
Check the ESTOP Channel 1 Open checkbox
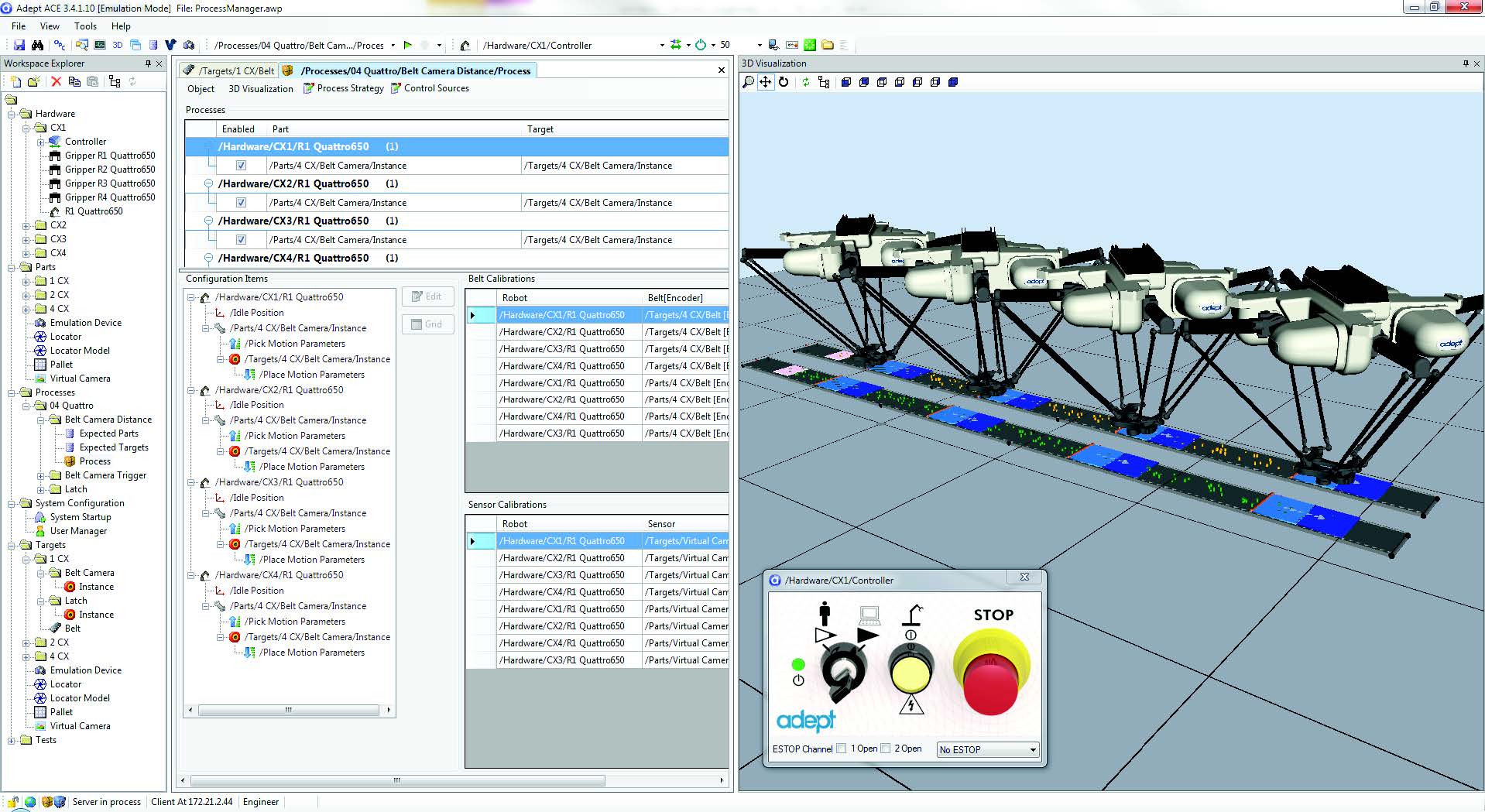pyautogui.click(x=842, y=749)
